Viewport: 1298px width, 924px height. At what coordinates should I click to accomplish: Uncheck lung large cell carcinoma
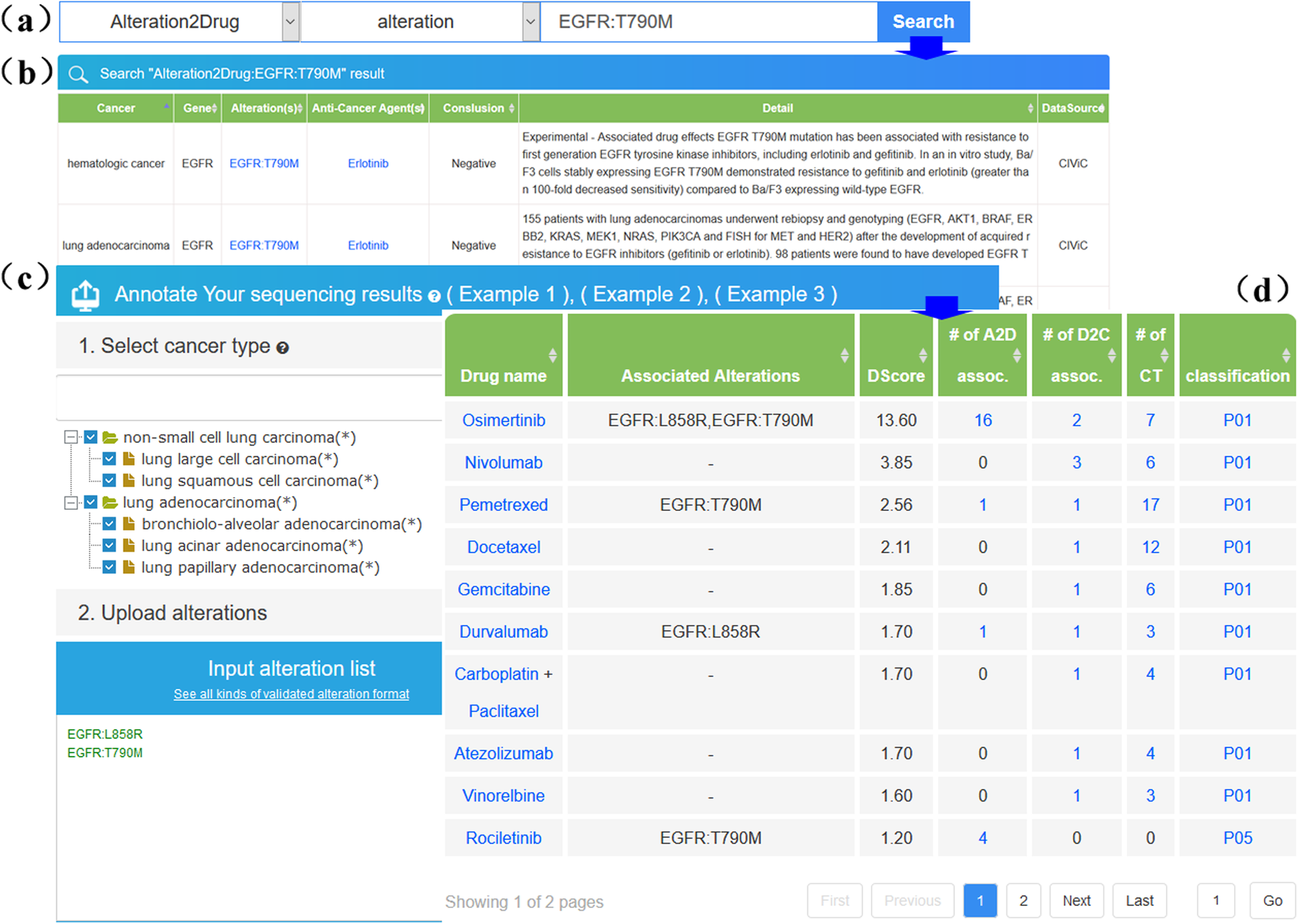click(x=109, y=459)
